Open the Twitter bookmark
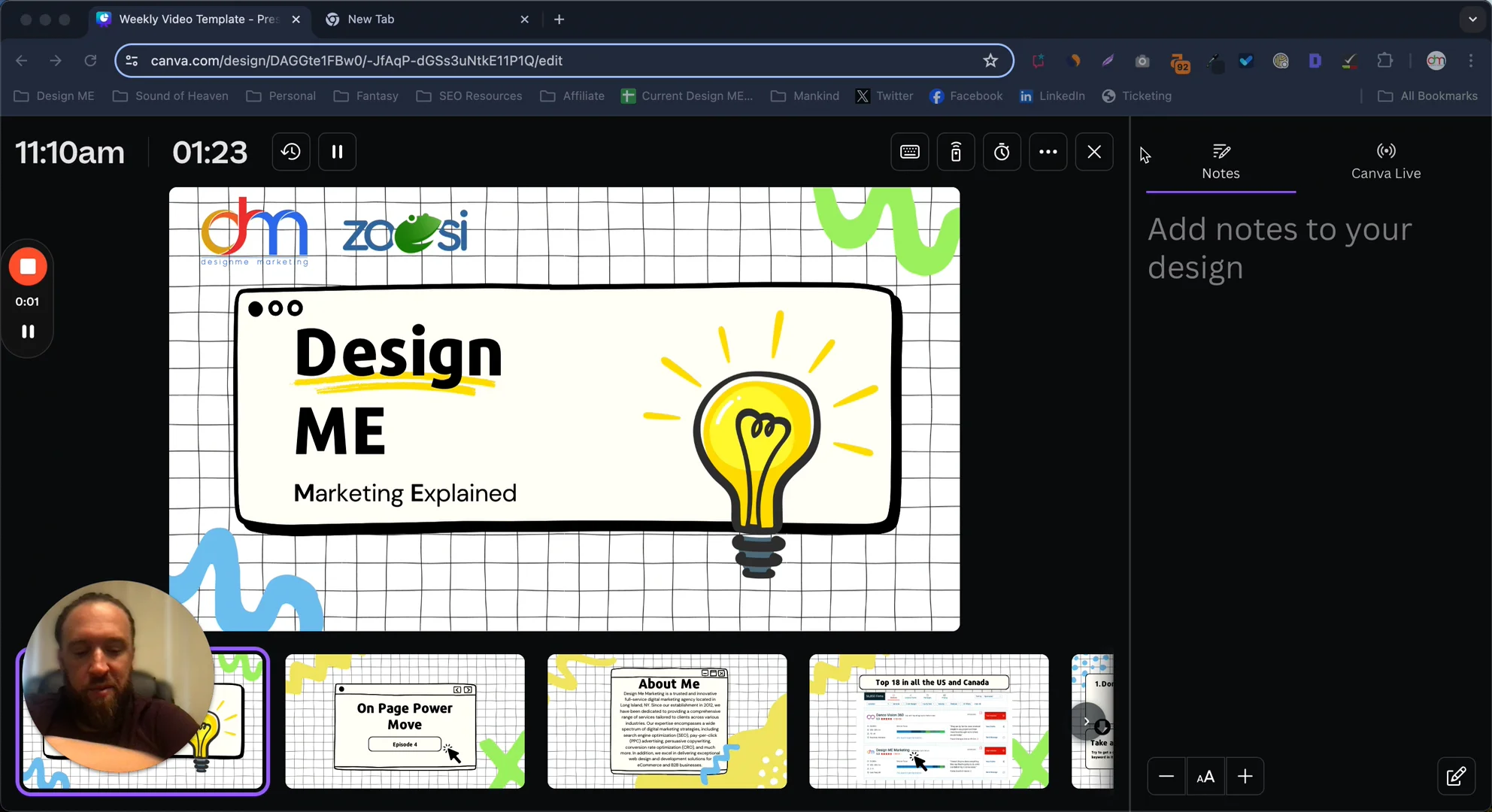 [x=884, y=96]
